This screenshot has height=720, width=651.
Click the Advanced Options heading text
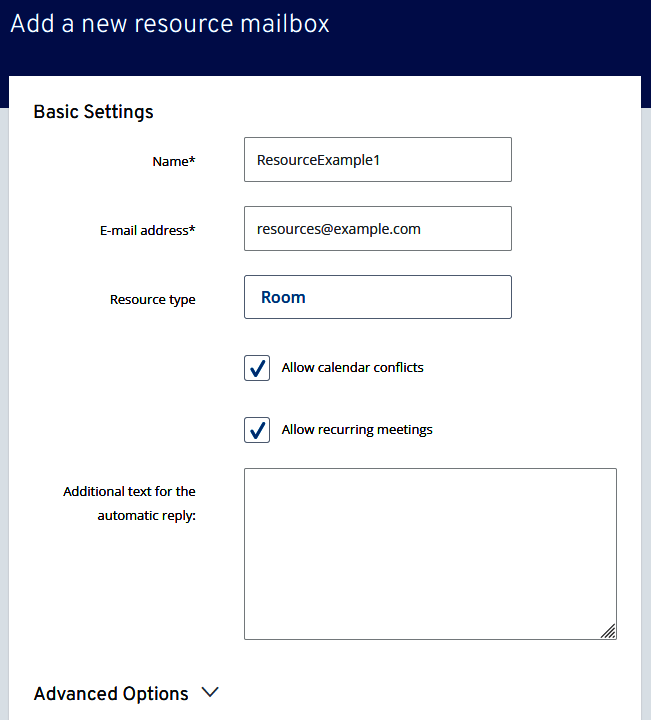(111, 694)
